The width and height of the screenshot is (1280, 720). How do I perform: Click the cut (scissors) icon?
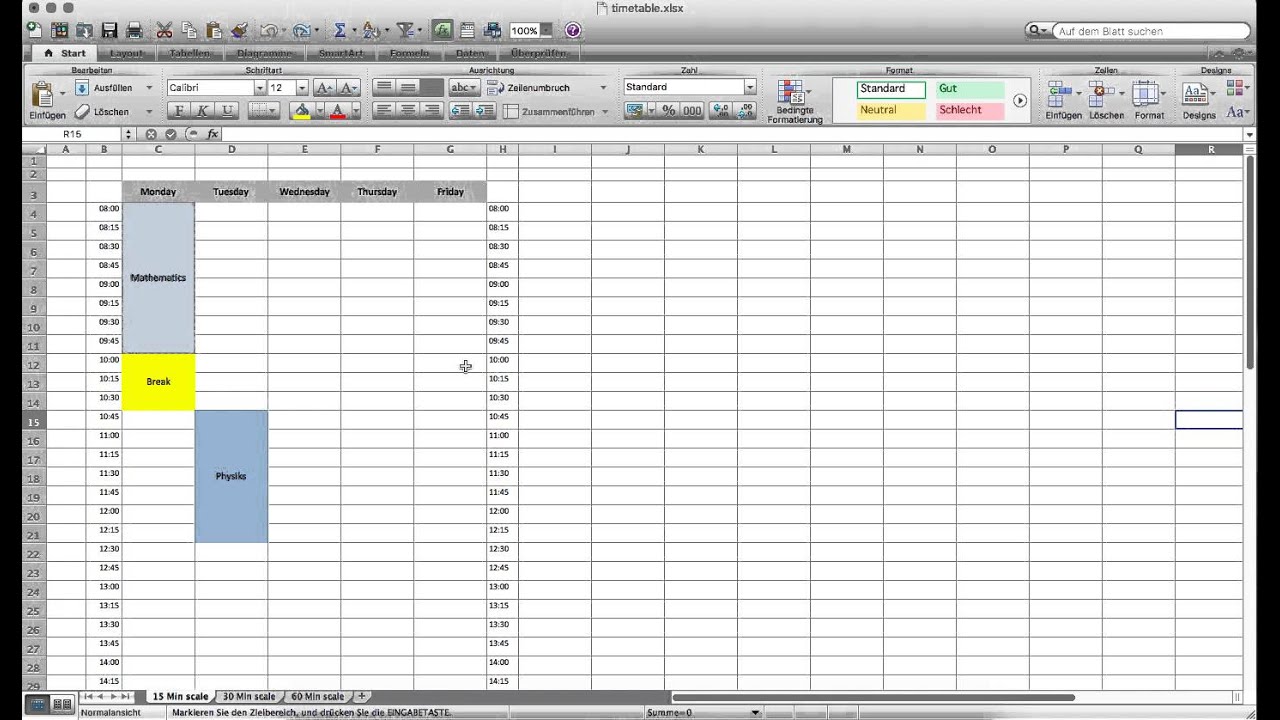(x=164, y=31)
